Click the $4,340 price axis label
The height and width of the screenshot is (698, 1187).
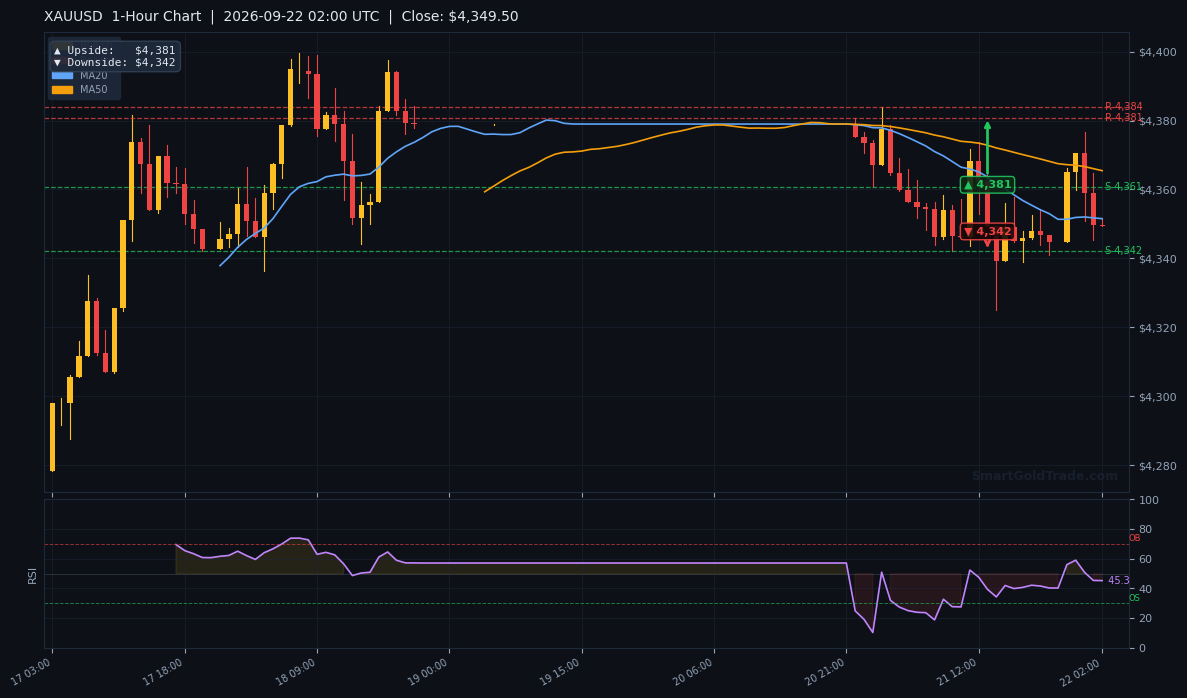(1157, 259)
